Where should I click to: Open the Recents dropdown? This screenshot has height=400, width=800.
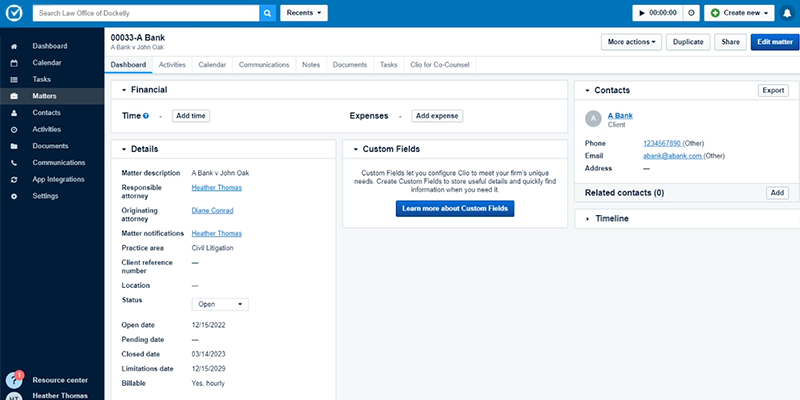tap(304, 13)
